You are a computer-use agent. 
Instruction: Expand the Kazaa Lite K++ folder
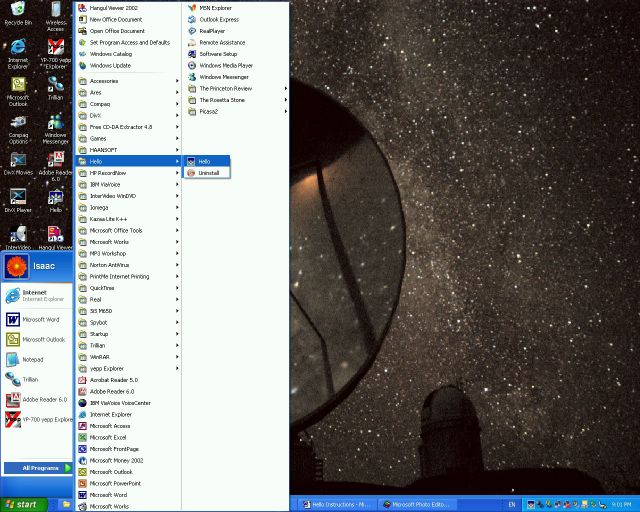click(x=128, y=219)
